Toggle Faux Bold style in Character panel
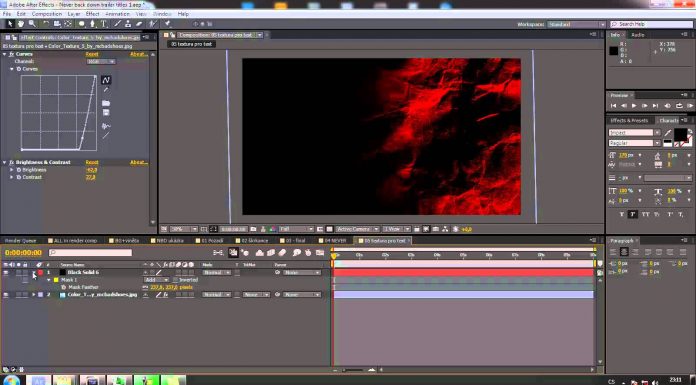696x385 pixels. coord(622,214)
